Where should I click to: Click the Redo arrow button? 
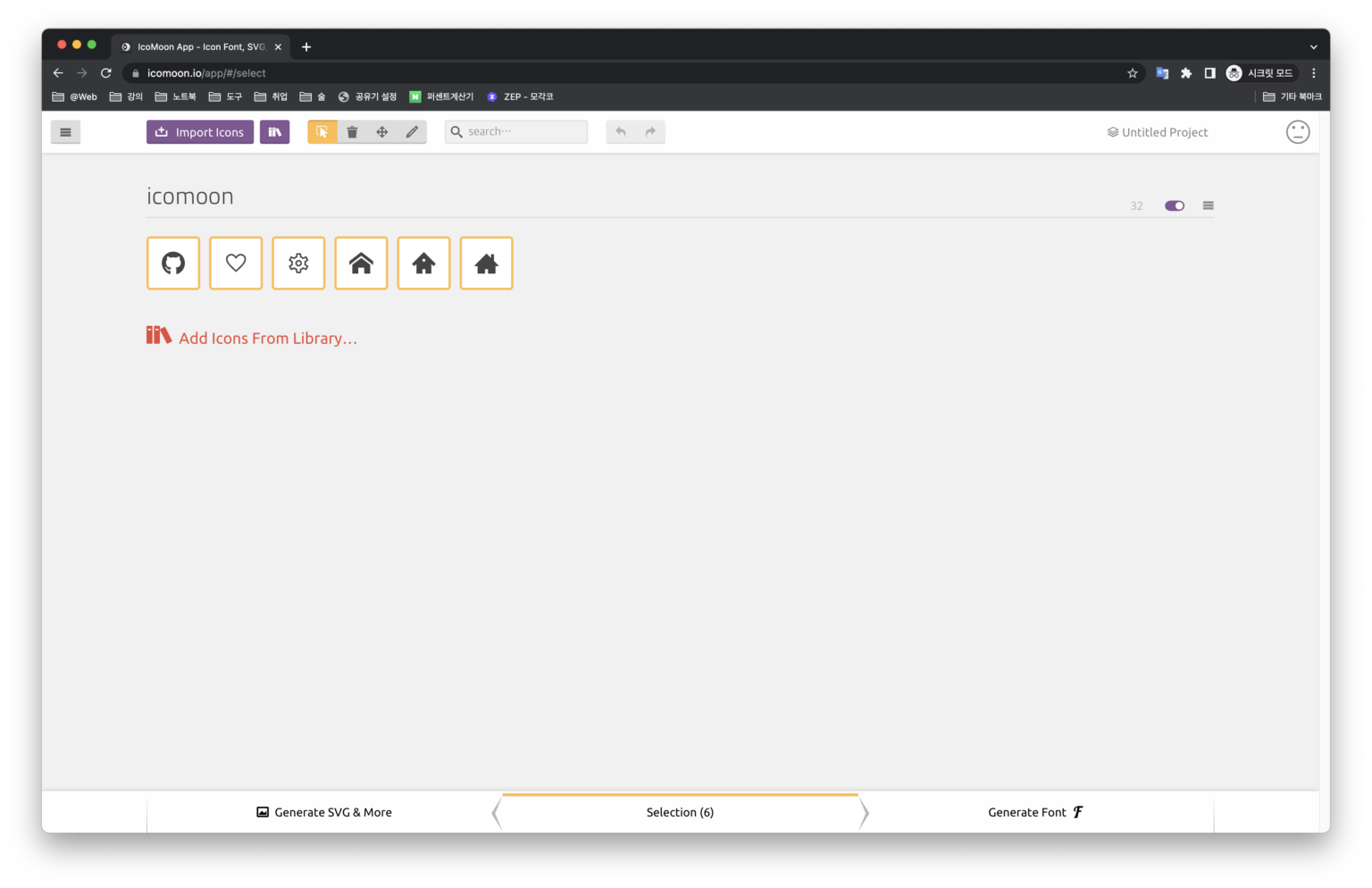tap(650, 132)
